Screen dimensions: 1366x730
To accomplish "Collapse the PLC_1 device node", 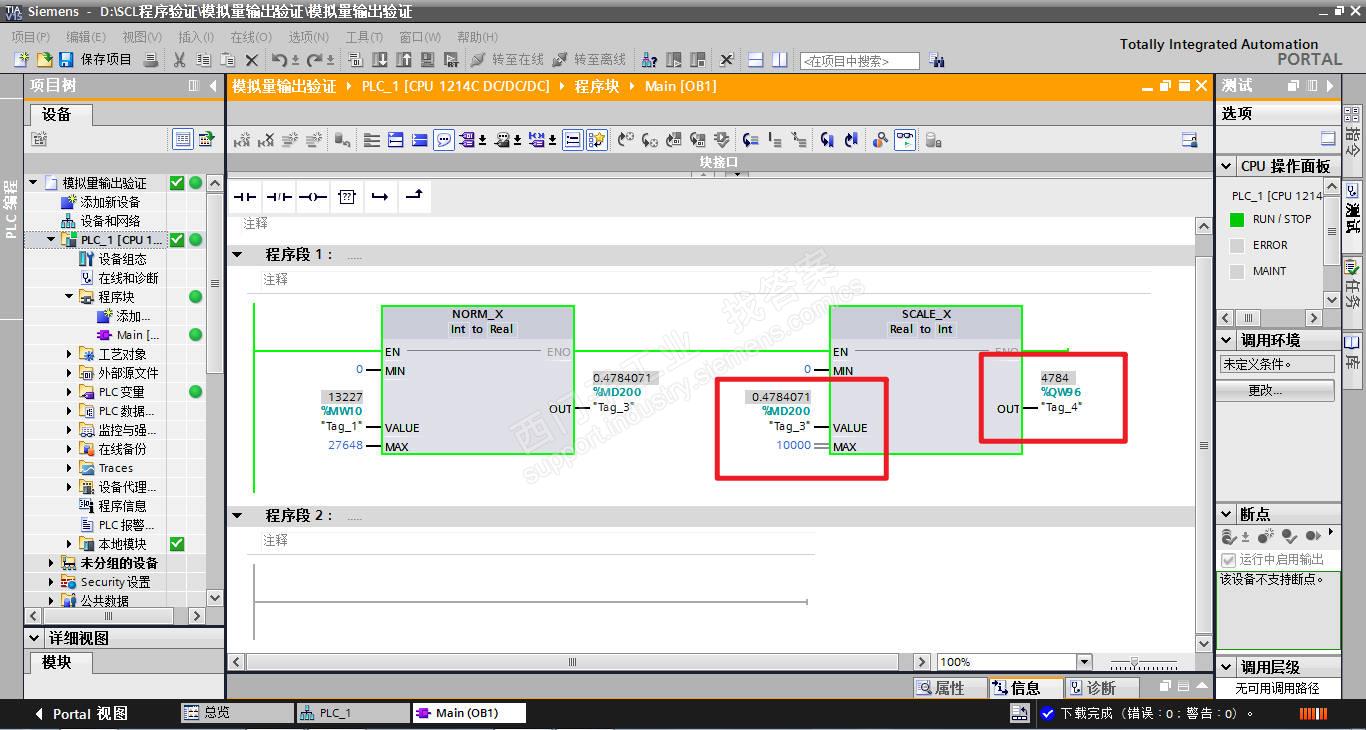I will (52, 240).
